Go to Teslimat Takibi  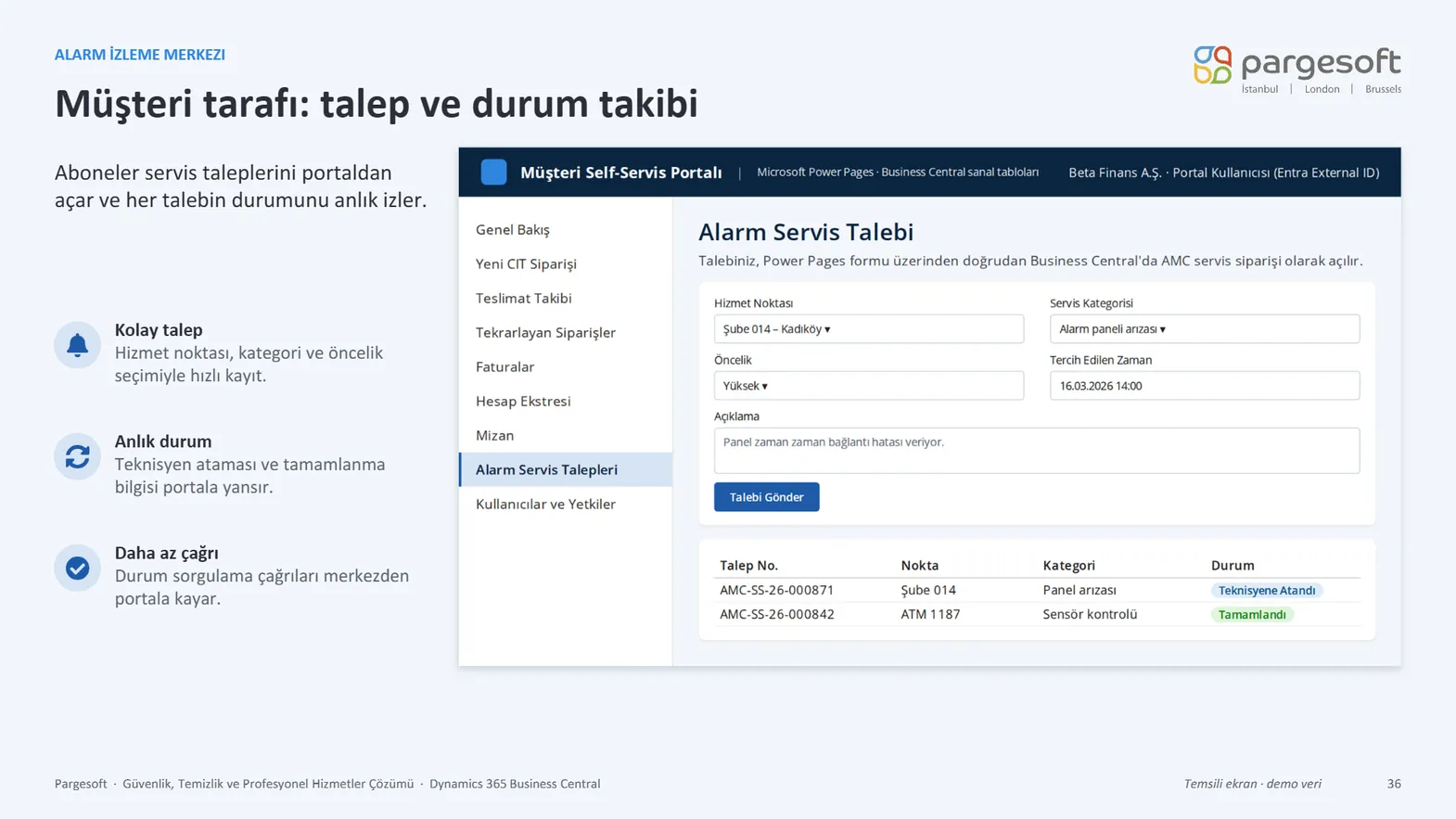point(566,298)
